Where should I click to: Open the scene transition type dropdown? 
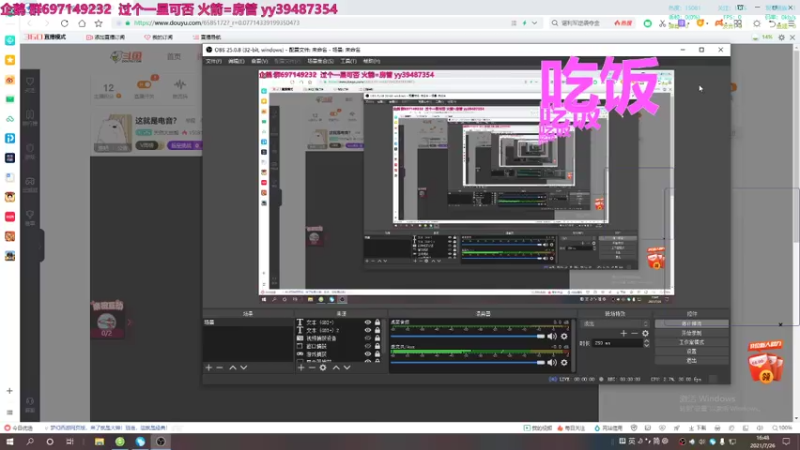616,324
